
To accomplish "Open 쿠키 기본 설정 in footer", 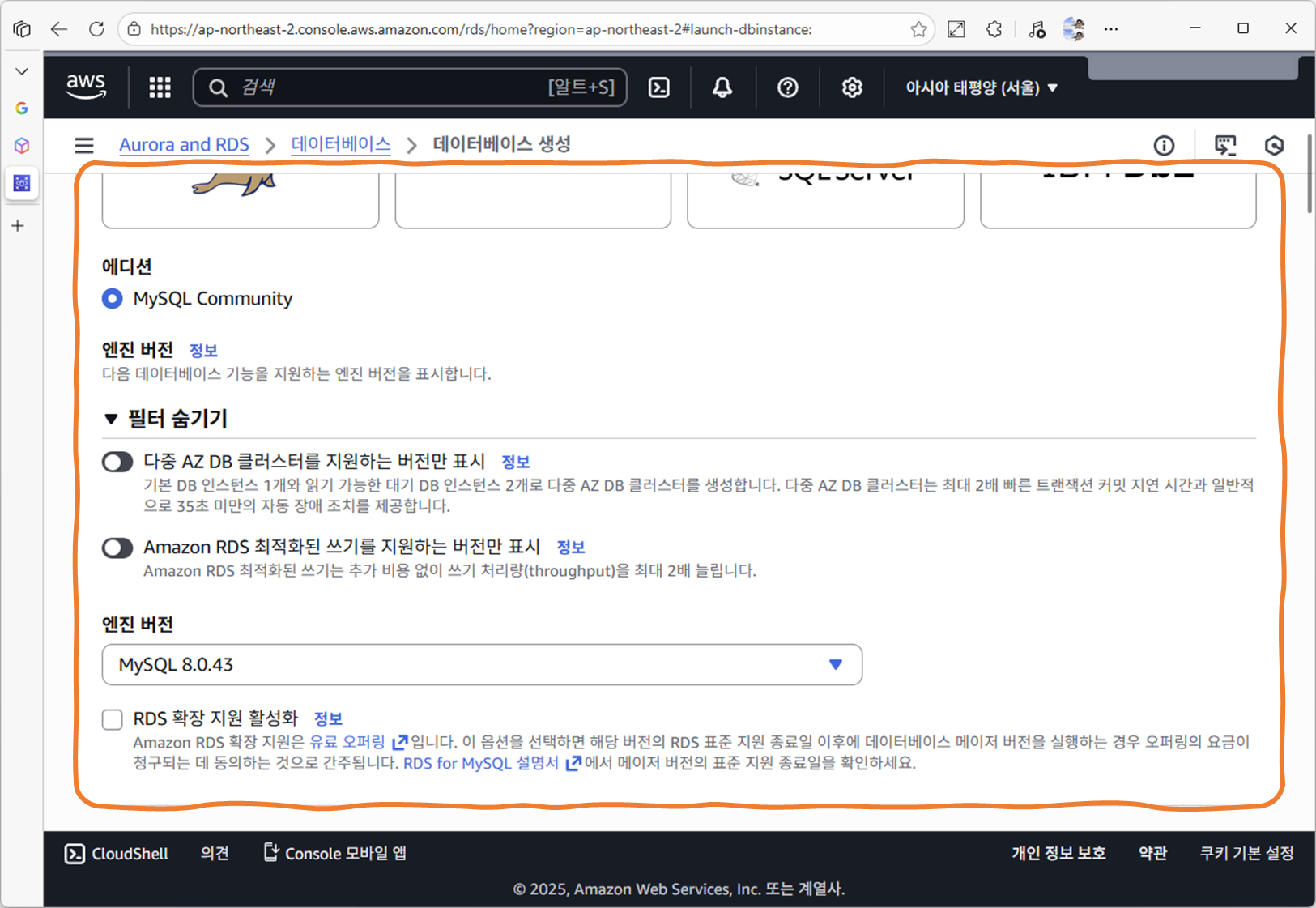I will 1246,854.
